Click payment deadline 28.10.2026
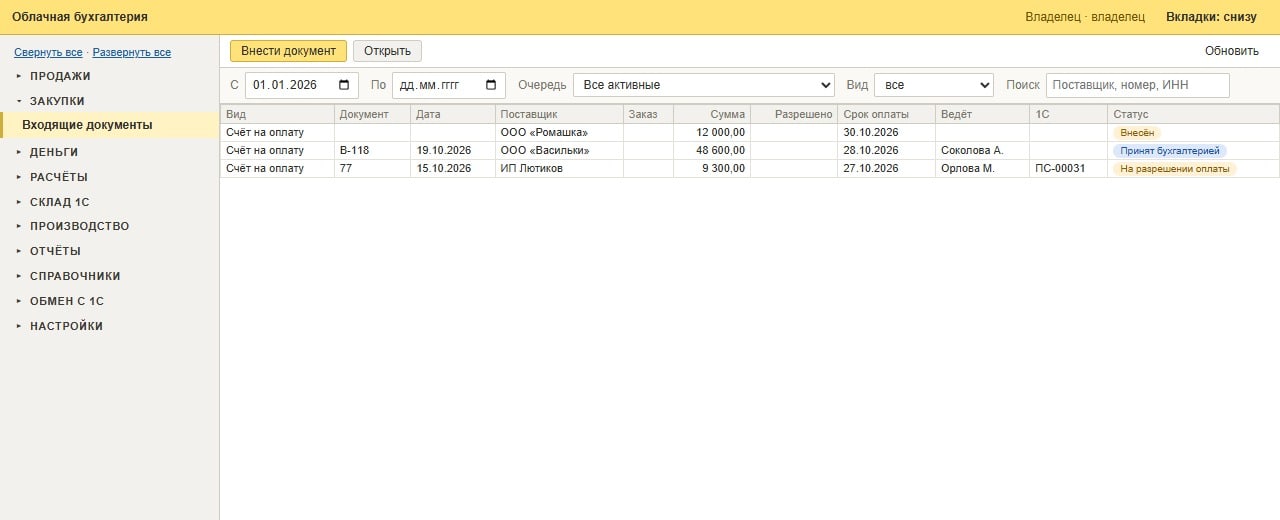 (x=871, y=150)
